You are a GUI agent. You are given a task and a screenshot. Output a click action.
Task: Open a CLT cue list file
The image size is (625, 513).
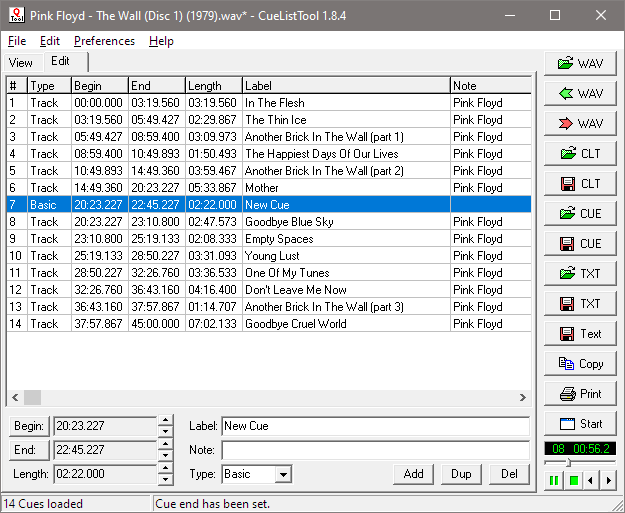click(580, 154)
